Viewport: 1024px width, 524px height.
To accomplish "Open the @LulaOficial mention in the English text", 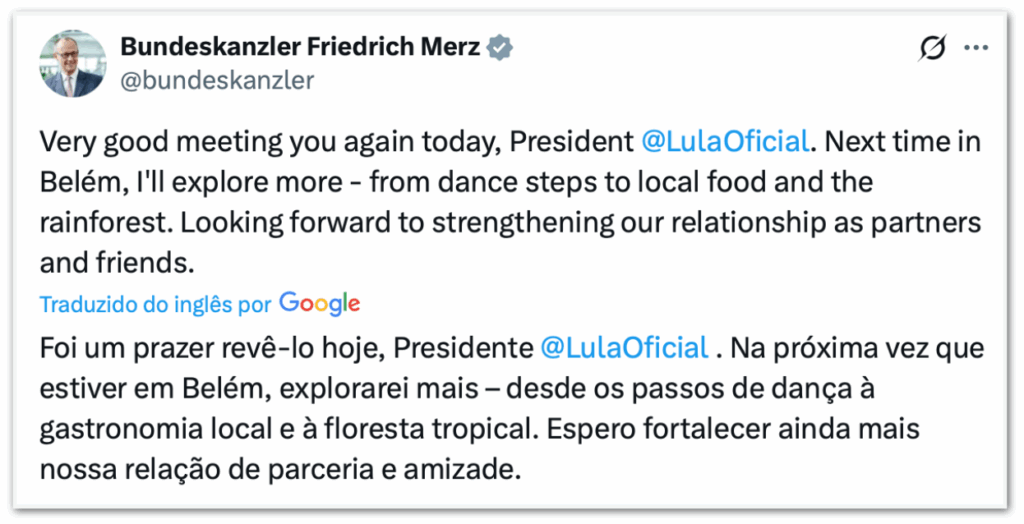I will [724, 142].
